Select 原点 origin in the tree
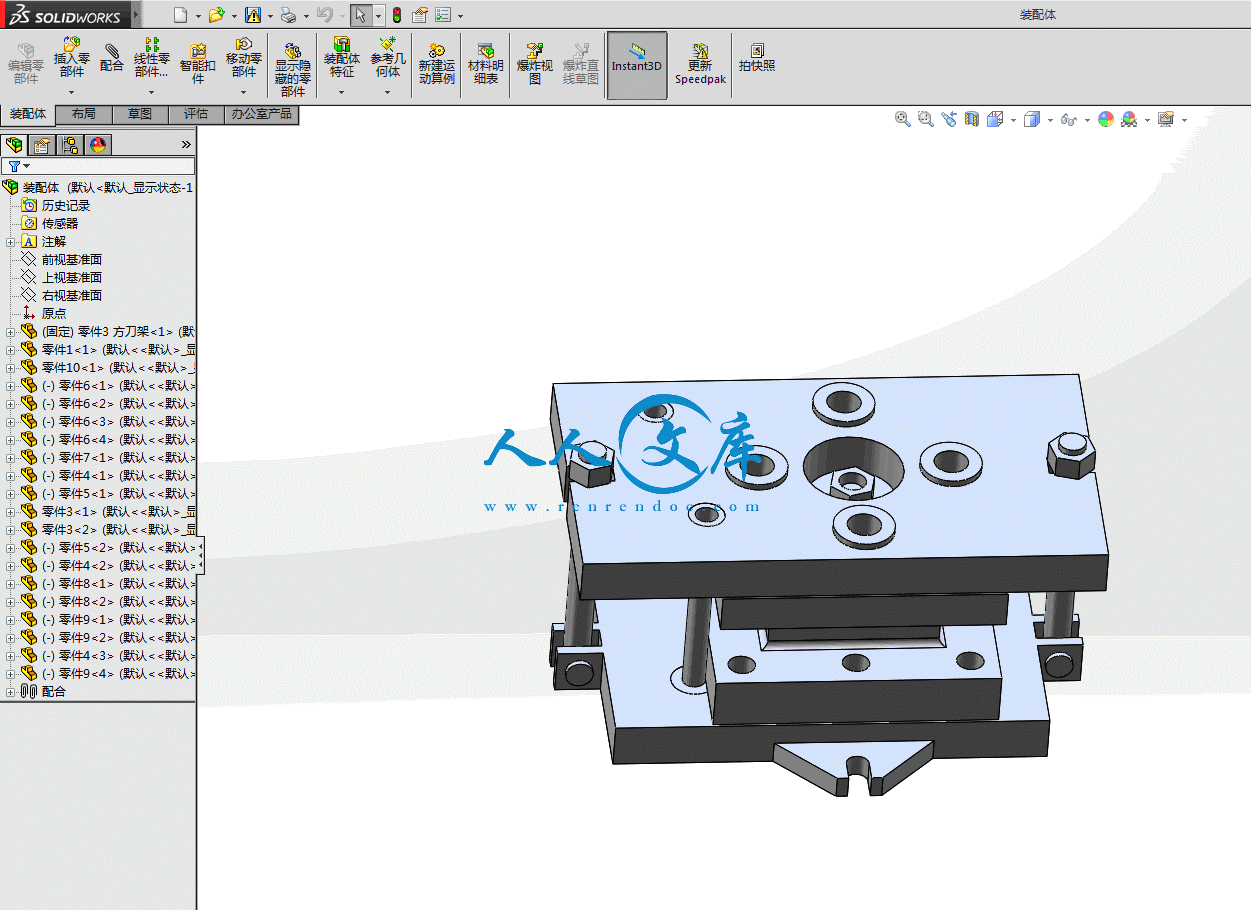 click(x=54, y=314)
